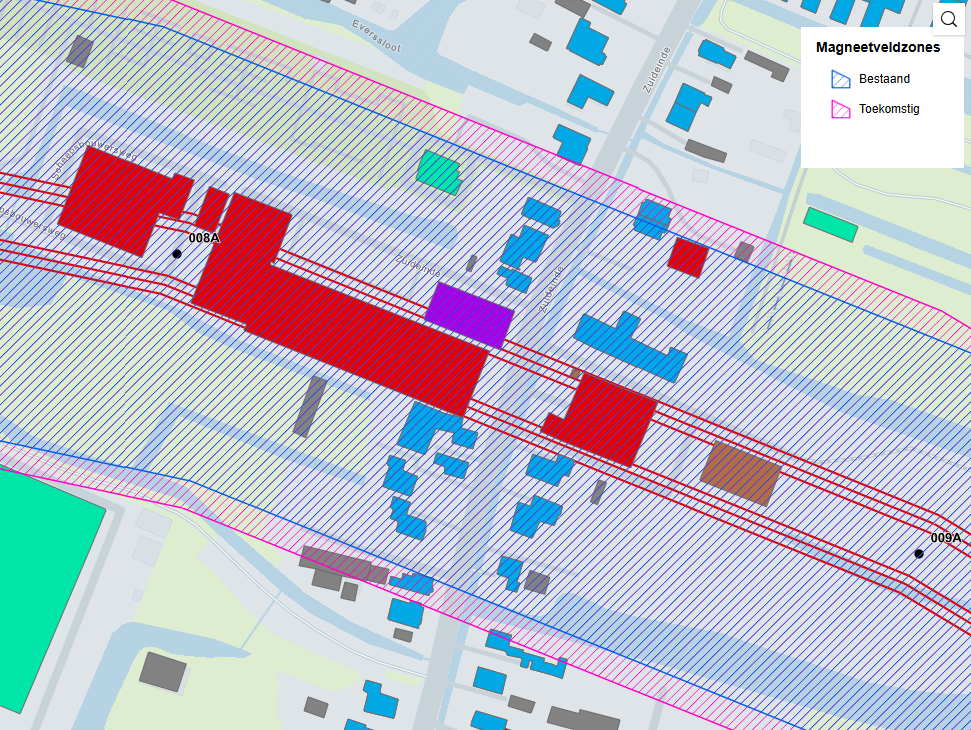Click the tall narrow grey building
Image resolution: width=971 pixels, height=730 pixels.
310,406
